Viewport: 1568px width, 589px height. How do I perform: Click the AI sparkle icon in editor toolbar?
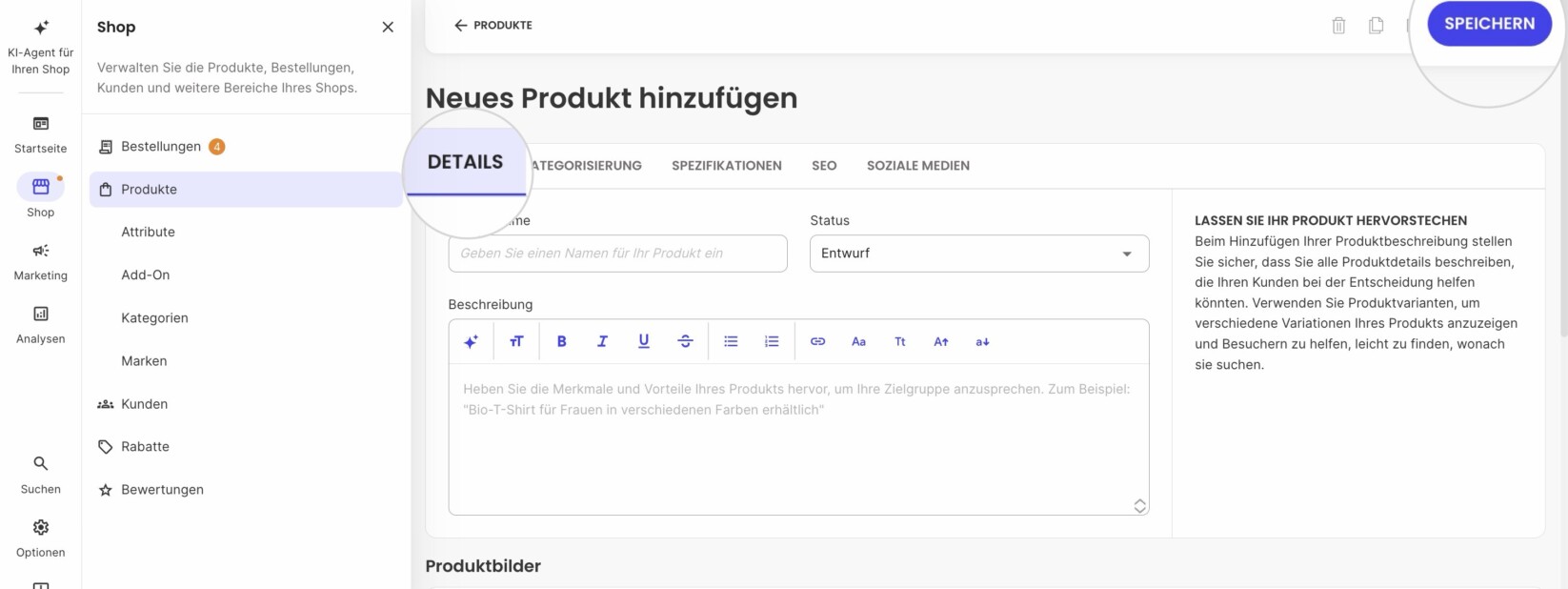[x=471, y=341]
